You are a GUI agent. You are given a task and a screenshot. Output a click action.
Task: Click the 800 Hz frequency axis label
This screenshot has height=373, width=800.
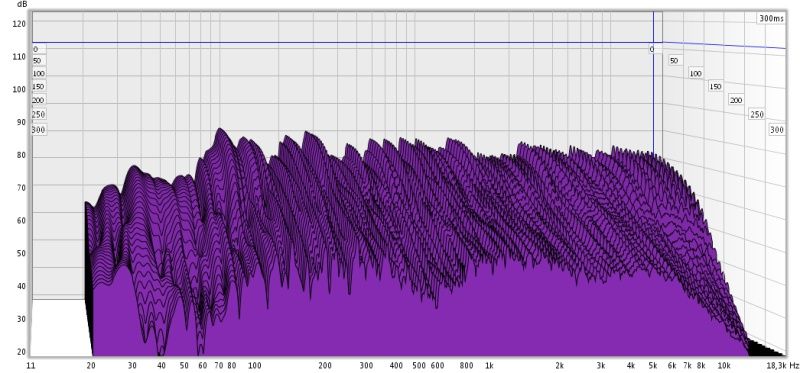[466, 365]
